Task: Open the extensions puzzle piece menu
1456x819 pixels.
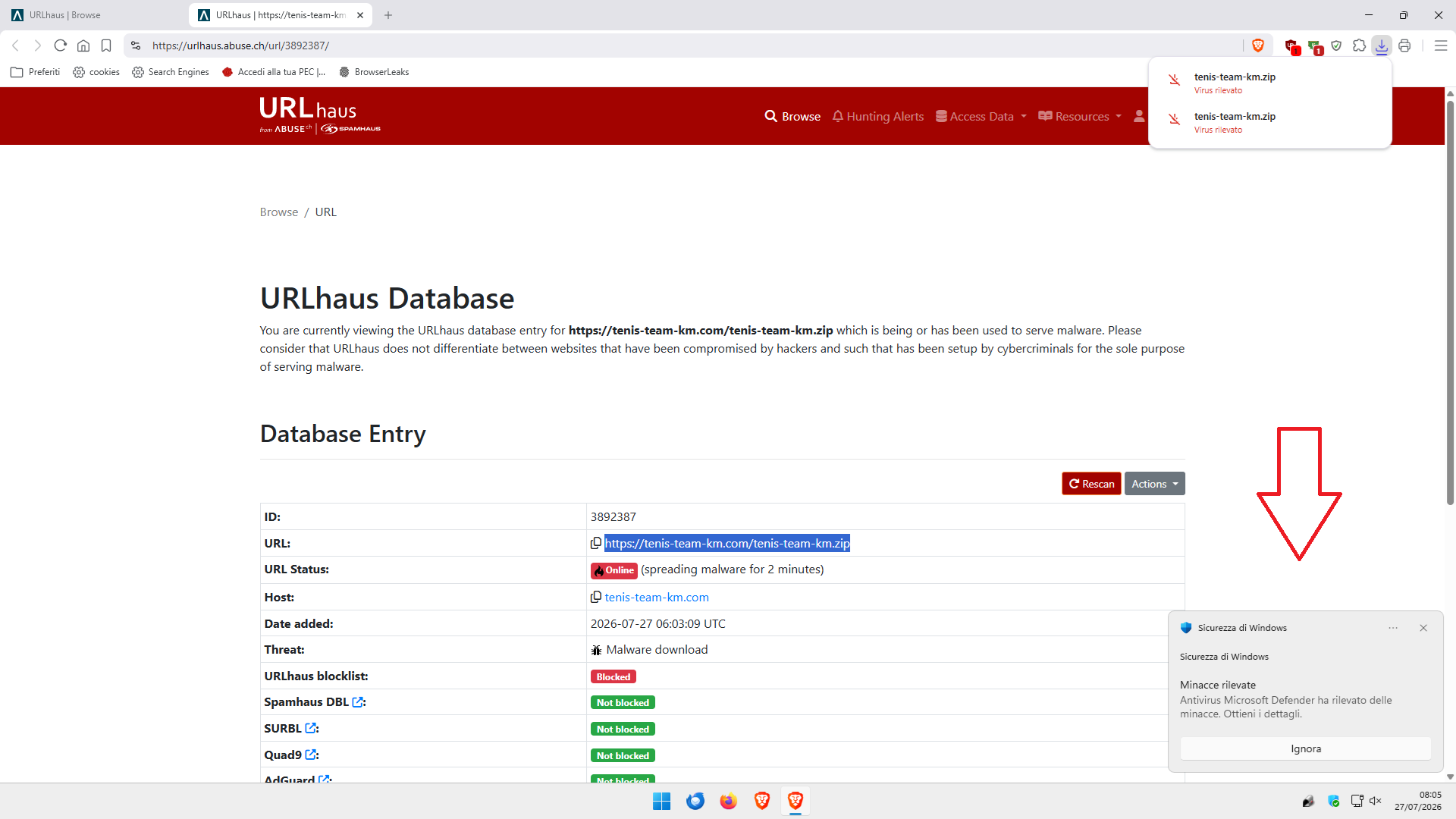Action: tap(1359, 45)
